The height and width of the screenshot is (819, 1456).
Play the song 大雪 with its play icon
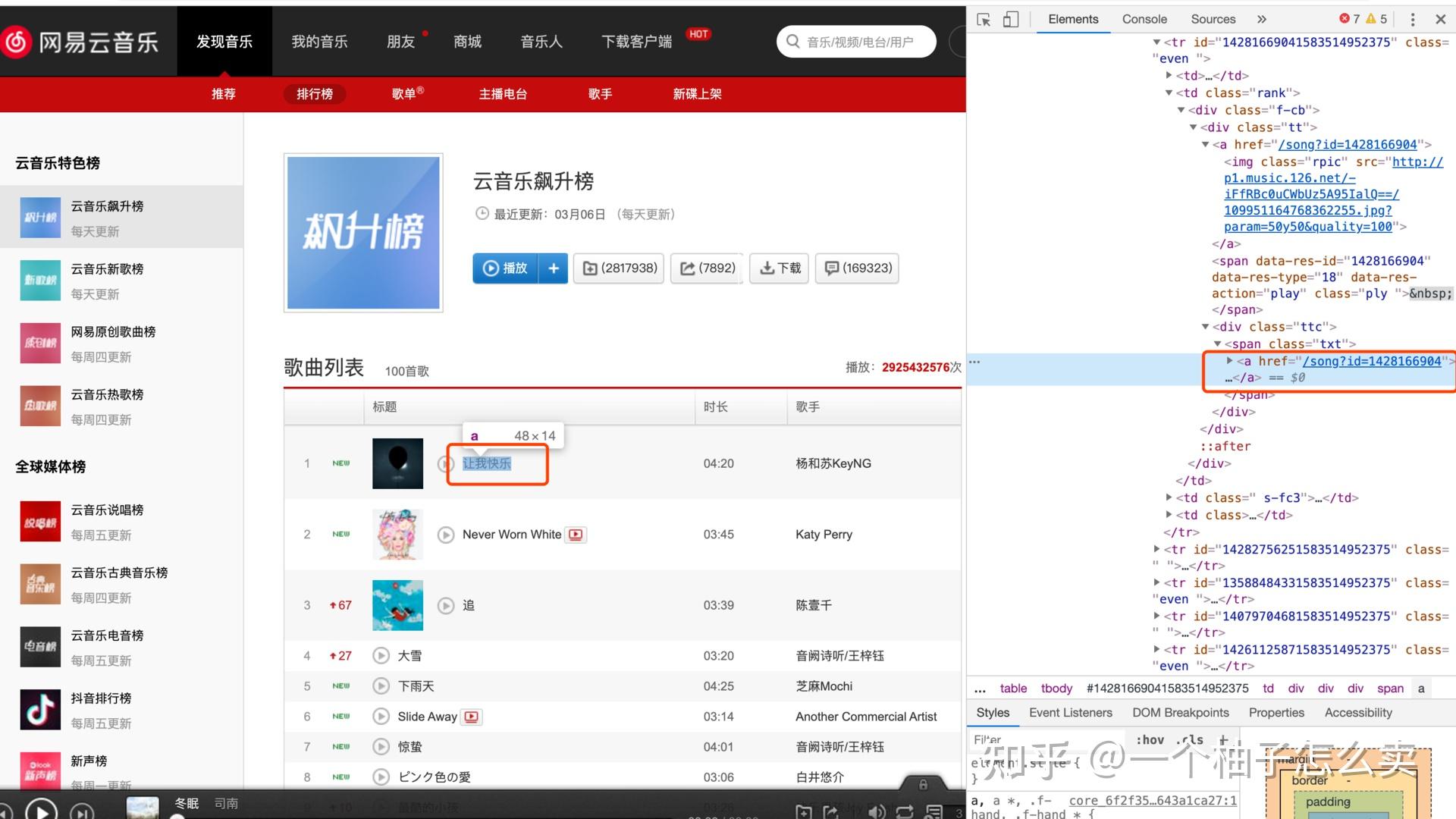(x=381, y=656)
